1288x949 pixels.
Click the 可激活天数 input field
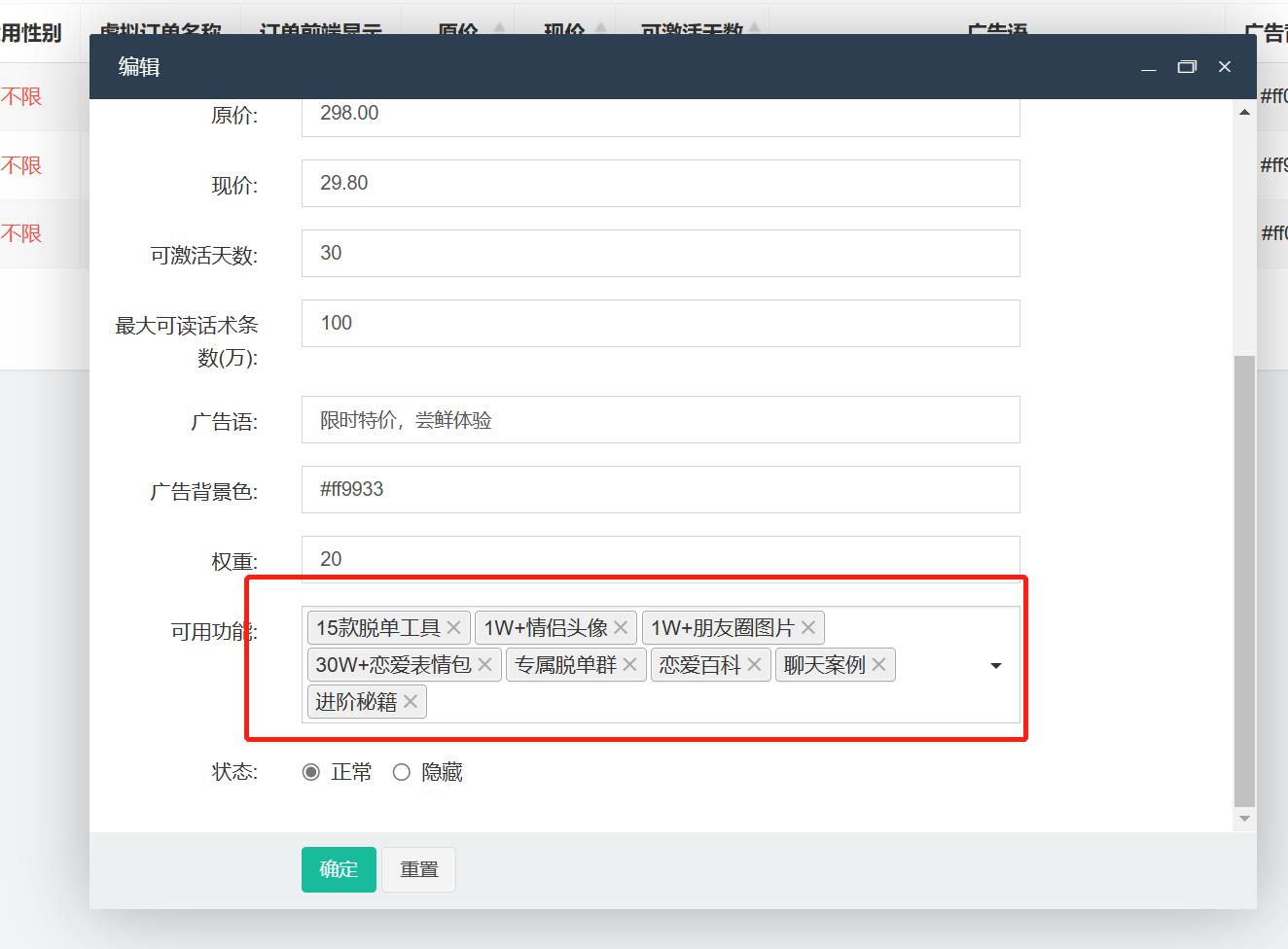[661, 253]
